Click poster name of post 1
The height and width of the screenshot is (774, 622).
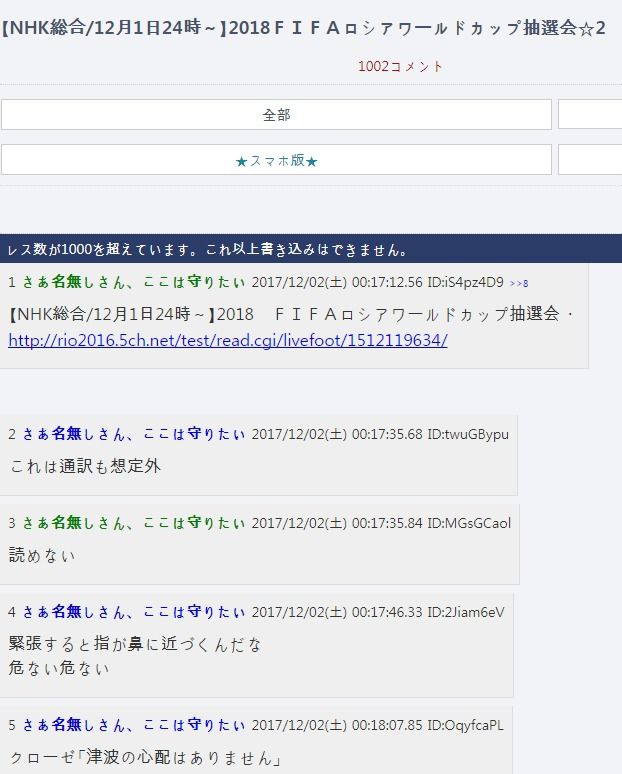pos(134,282)
